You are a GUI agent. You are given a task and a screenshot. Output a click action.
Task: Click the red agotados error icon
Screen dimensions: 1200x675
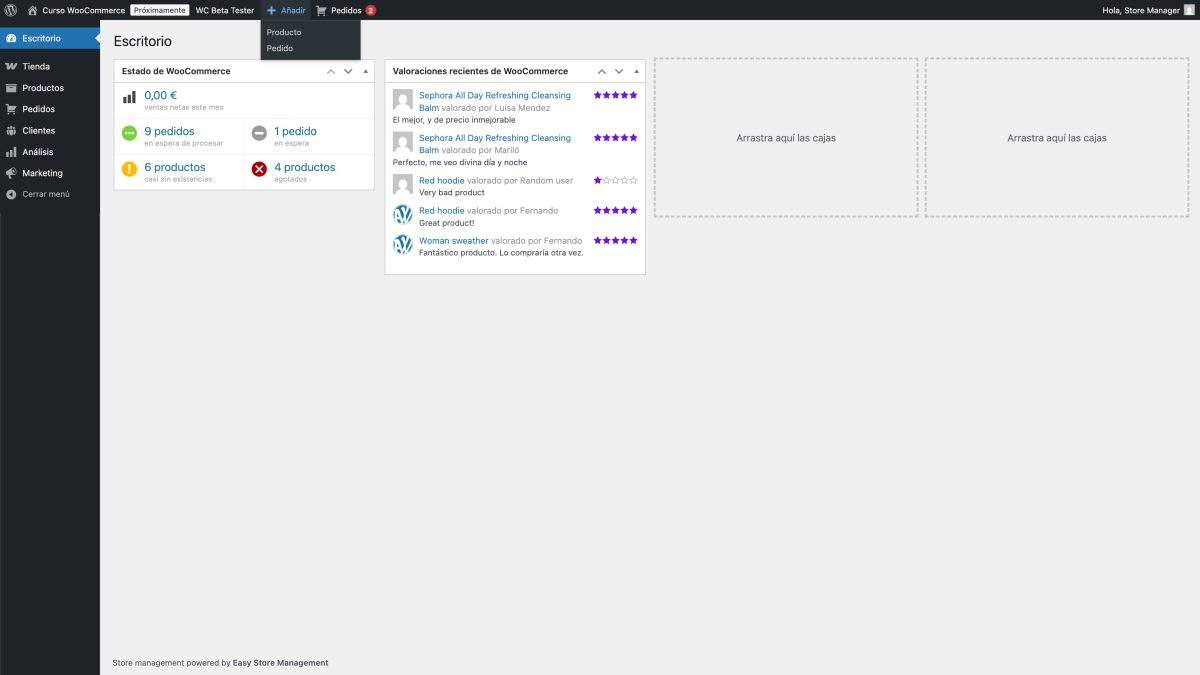[259, 169]
